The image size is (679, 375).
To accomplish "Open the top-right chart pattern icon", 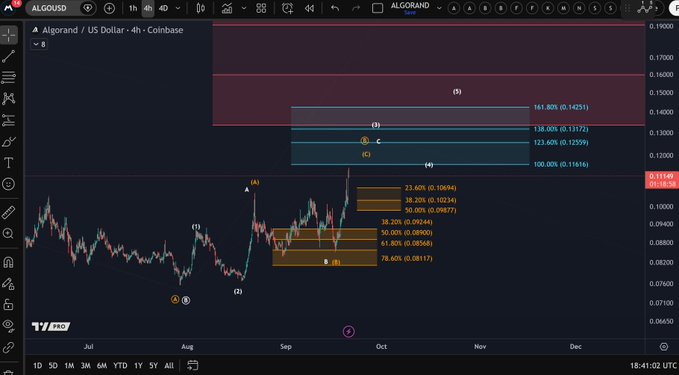I will click(645, 7).
